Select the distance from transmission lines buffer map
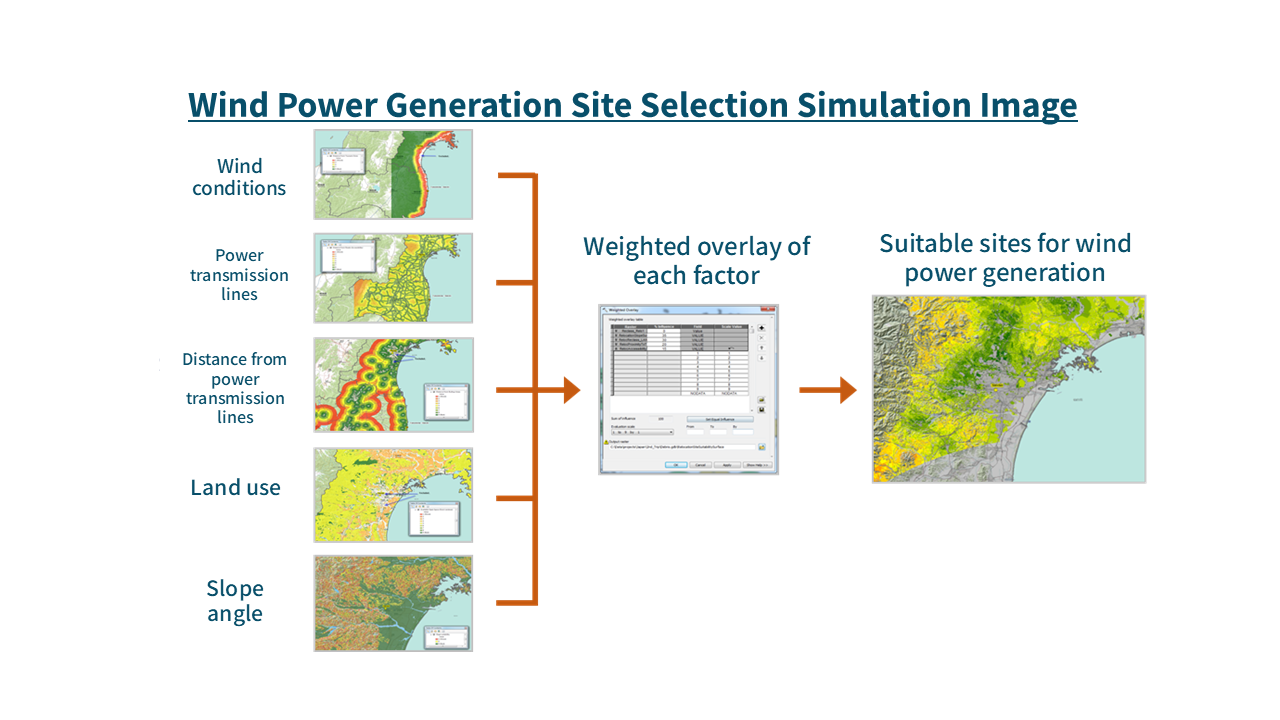 tap(393, 385)
